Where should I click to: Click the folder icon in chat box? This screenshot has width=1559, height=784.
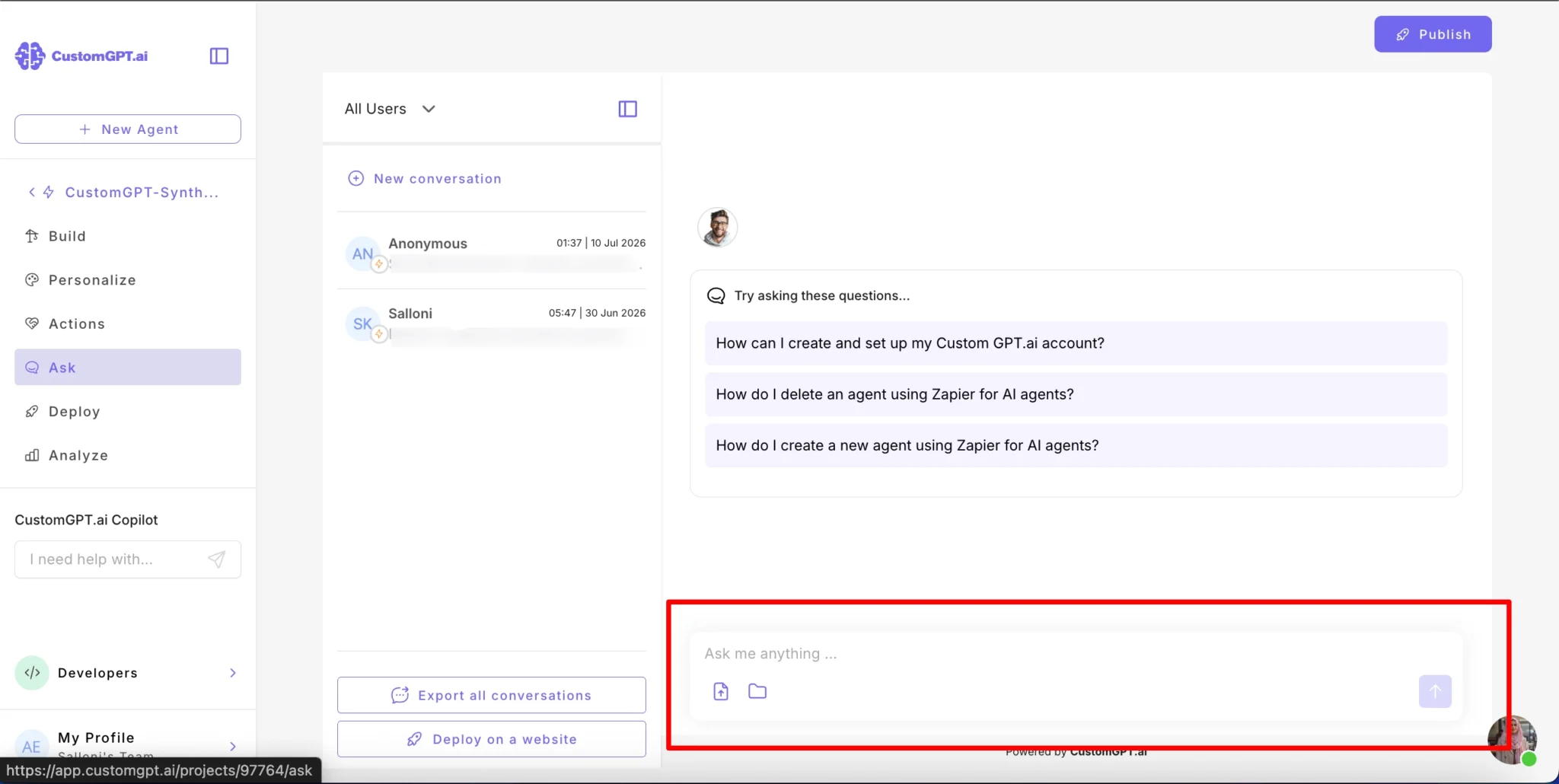click(x=757, y=691)
